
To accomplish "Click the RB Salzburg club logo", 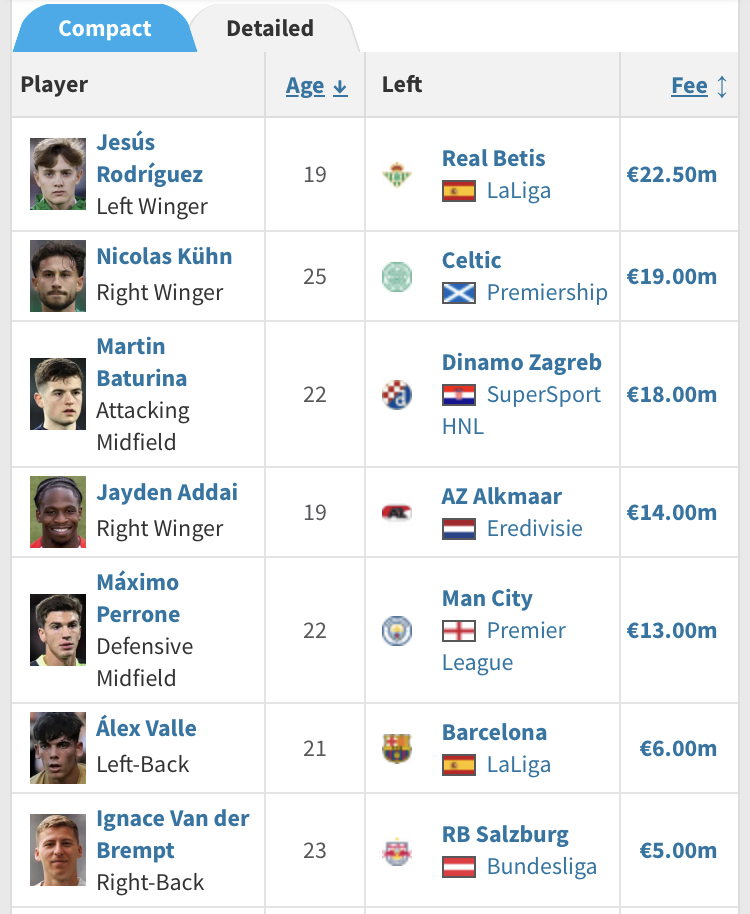I will coord(397,850).
